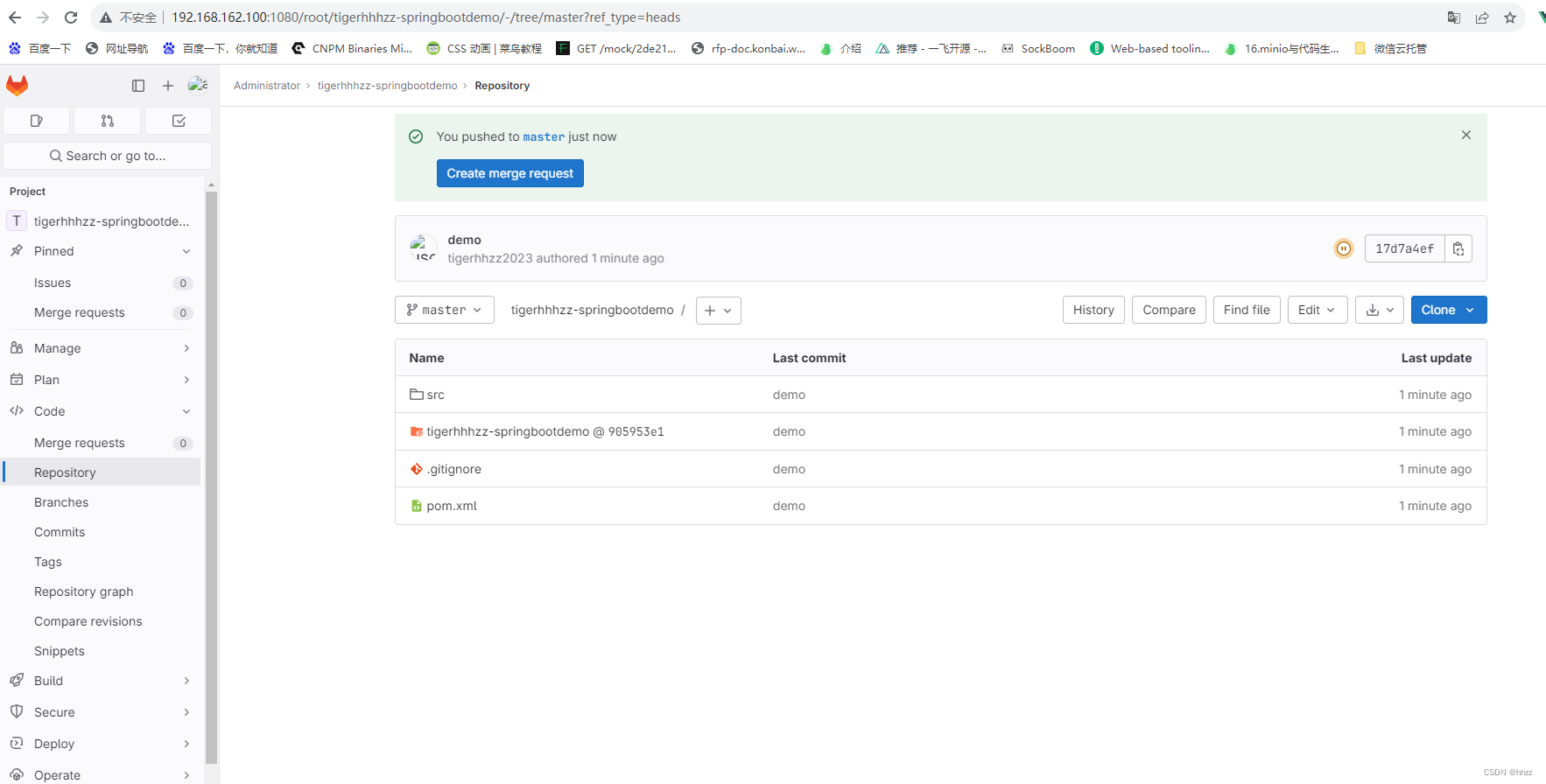The image size is (1546, 784).
Task: Open the master branch selector dropdown
Action: click(x=445, y=310)
